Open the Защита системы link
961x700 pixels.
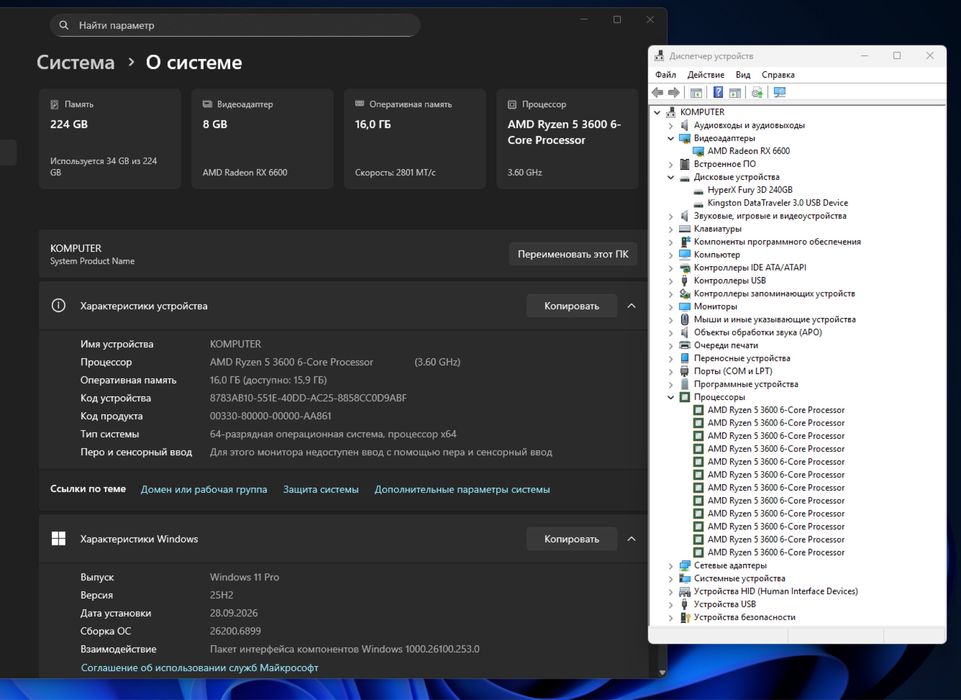[x=321, y=489]
